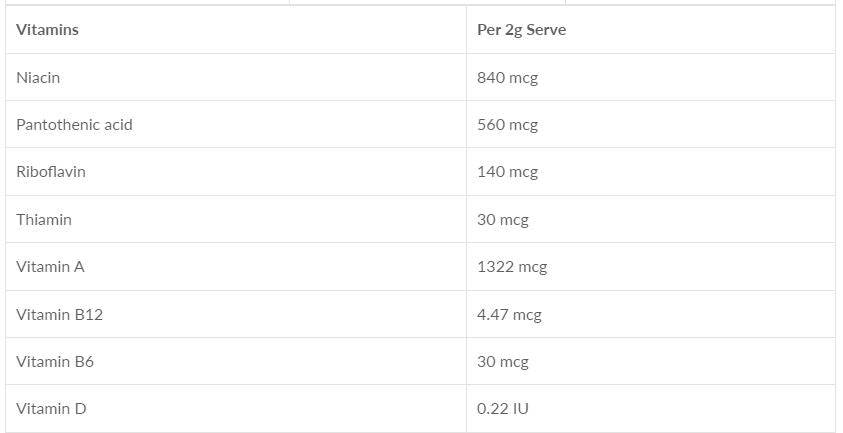Click the 560 mcg value
The height and width of the screenshot is (433, 843).
point(507,125)
